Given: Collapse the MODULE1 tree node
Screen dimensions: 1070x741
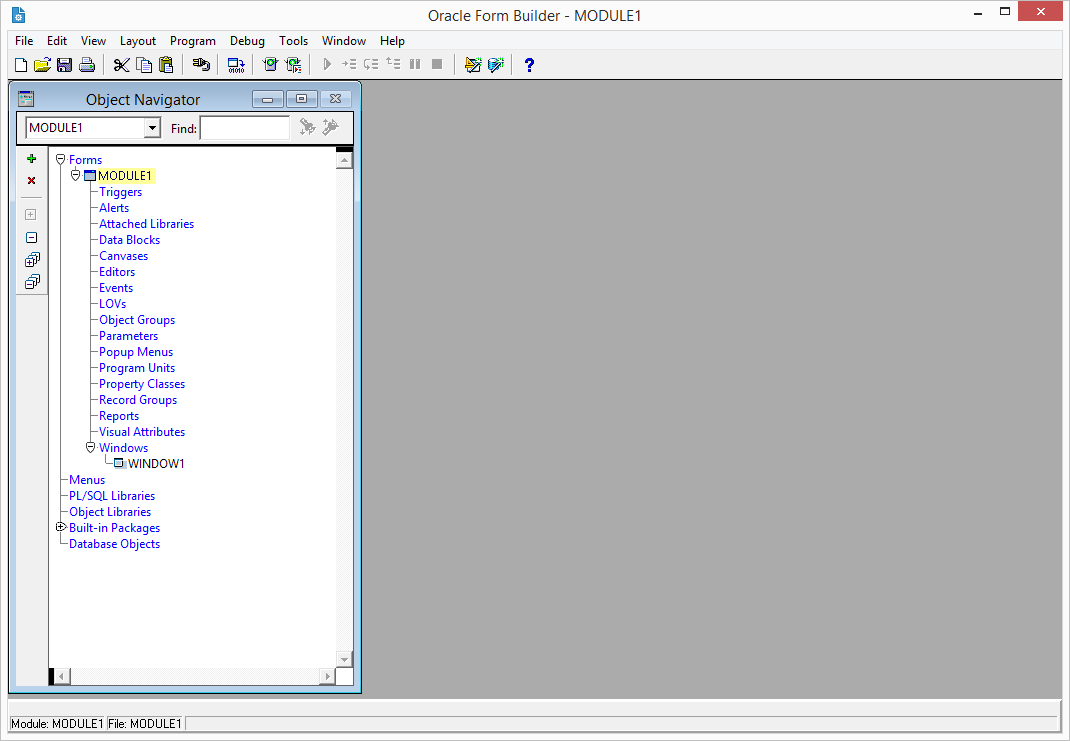Looking at the screenshot, I should point(76,175).
